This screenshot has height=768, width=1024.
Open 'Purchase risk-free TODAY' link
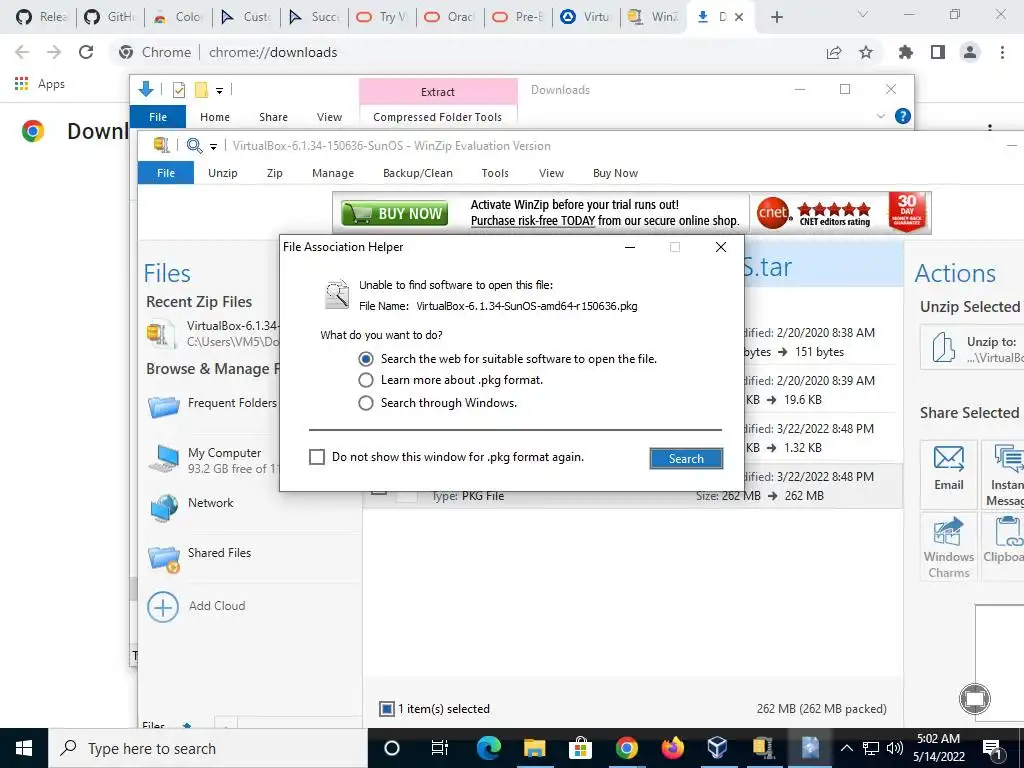click(x=533, y=221)
